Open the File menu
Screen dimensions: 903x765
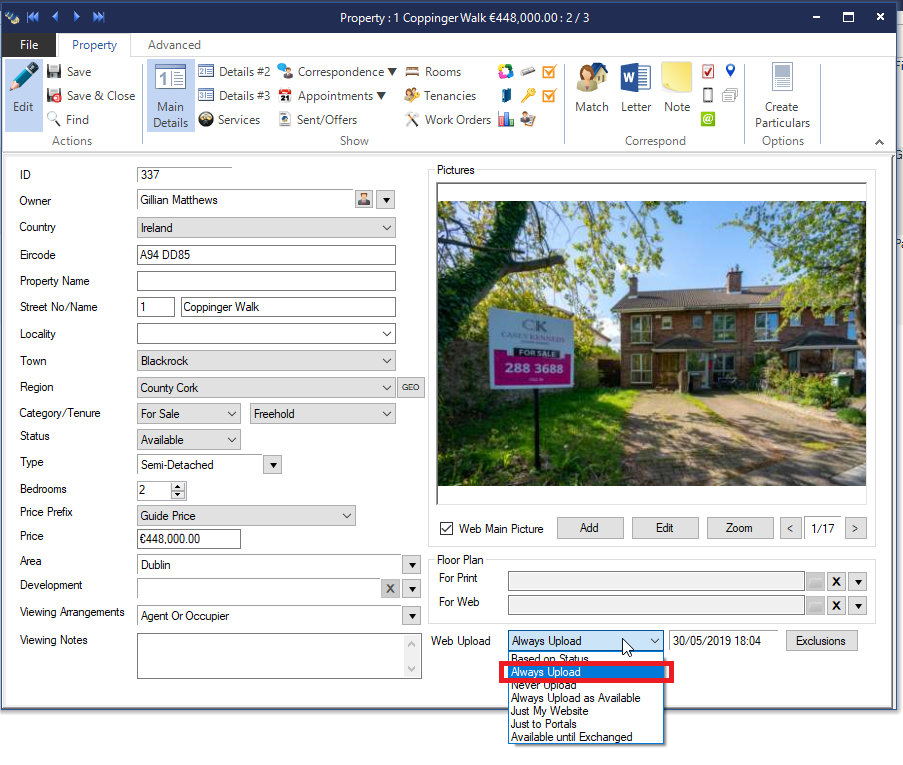pyautogui.click(x=29, y=45)
